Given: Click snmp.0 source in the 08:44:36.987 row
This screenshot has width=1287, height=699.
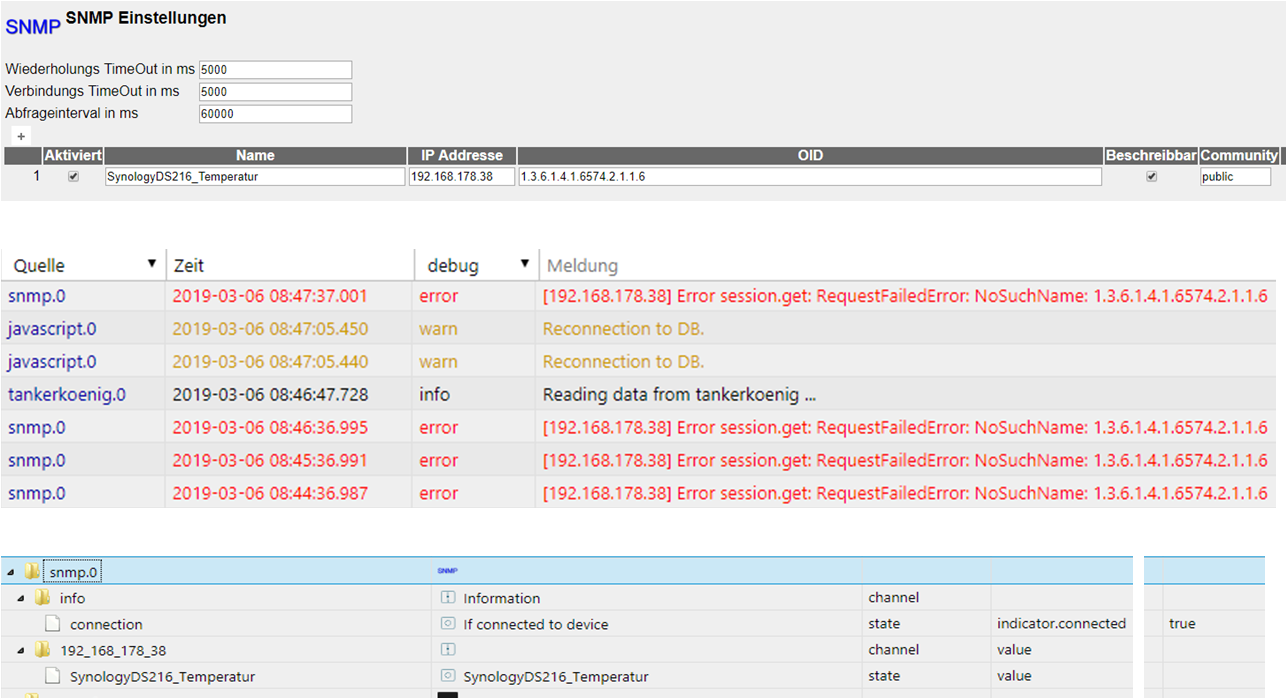Looking at the screenshot, I should [x=37, y=494].
